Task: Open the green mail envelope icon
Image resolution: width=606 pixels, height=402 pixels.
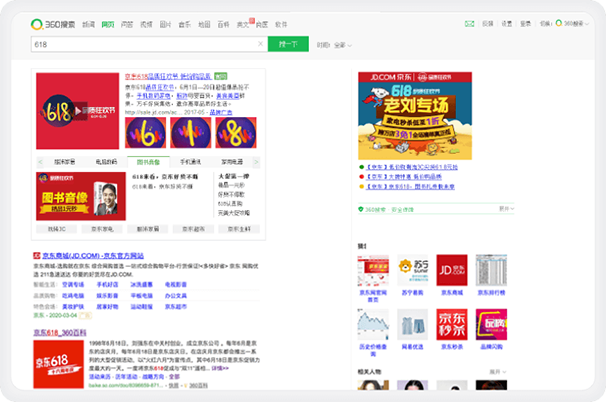Action: tap(469, 24)
